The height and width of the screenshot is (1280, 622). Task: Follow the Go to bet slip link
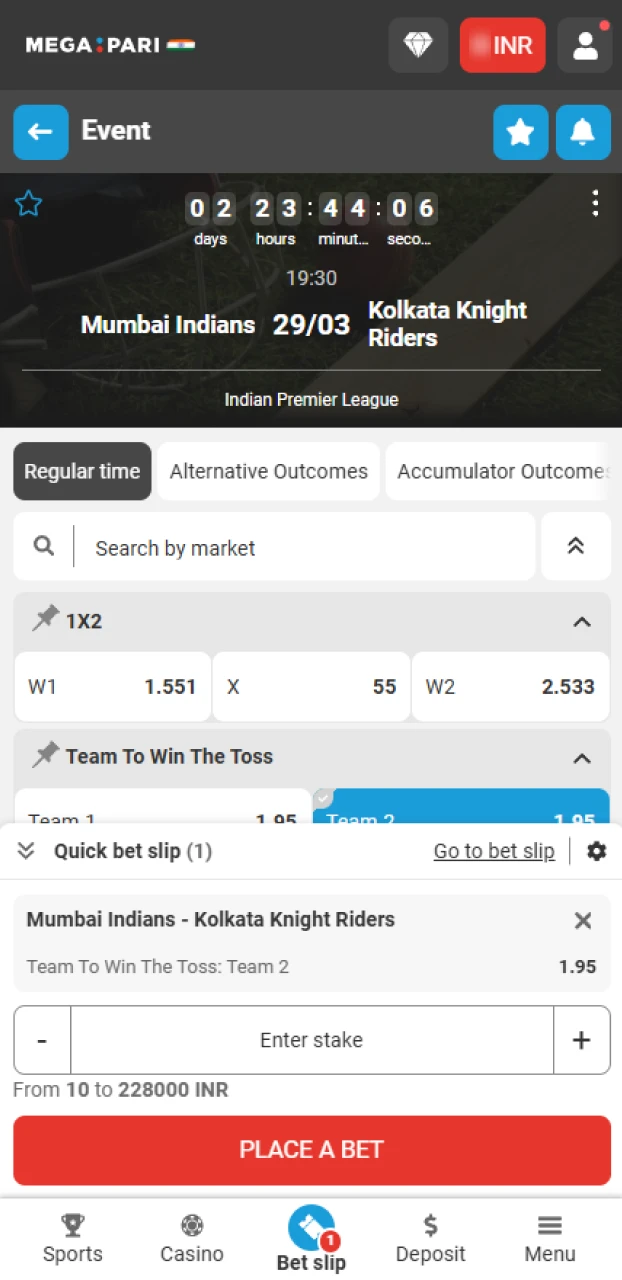[494, 851]
